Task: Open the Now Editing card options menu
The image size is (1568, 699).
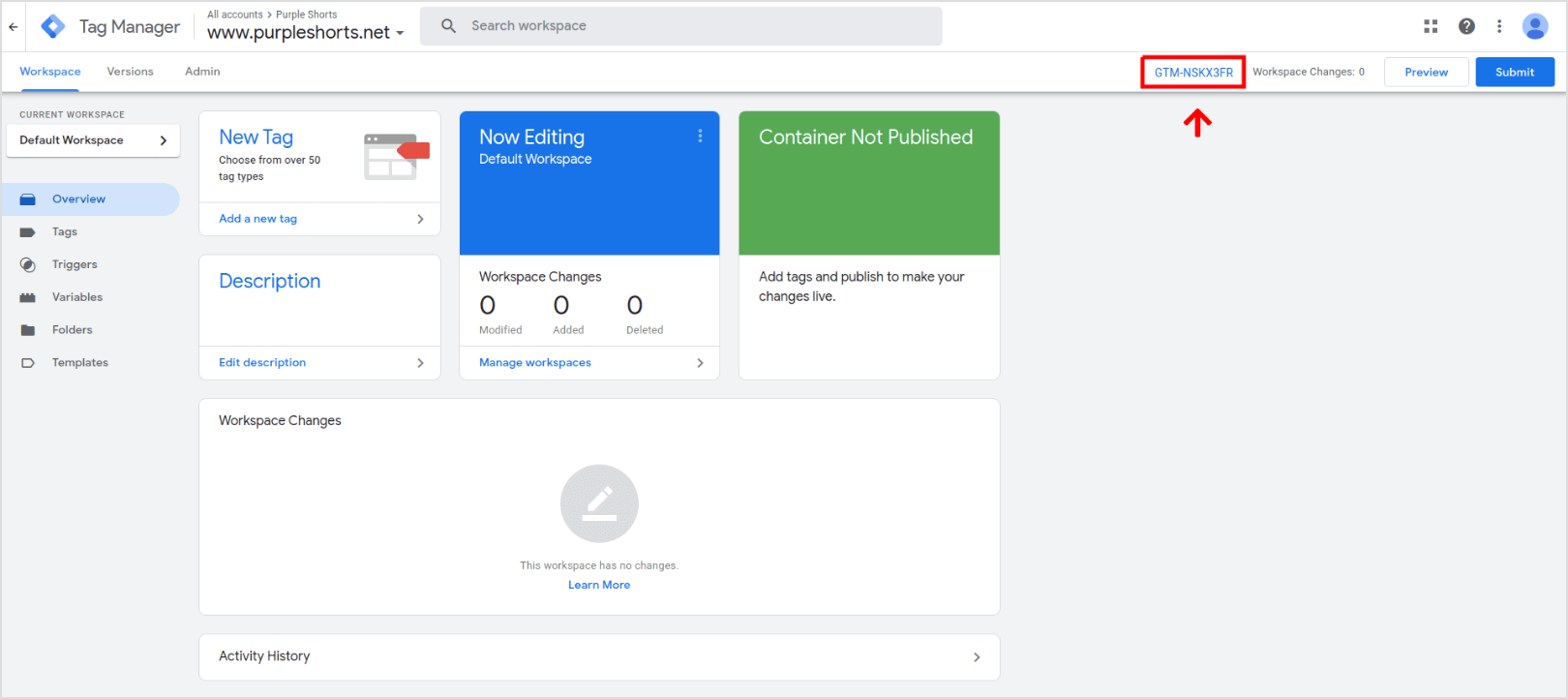Action: tap(700, 137)
